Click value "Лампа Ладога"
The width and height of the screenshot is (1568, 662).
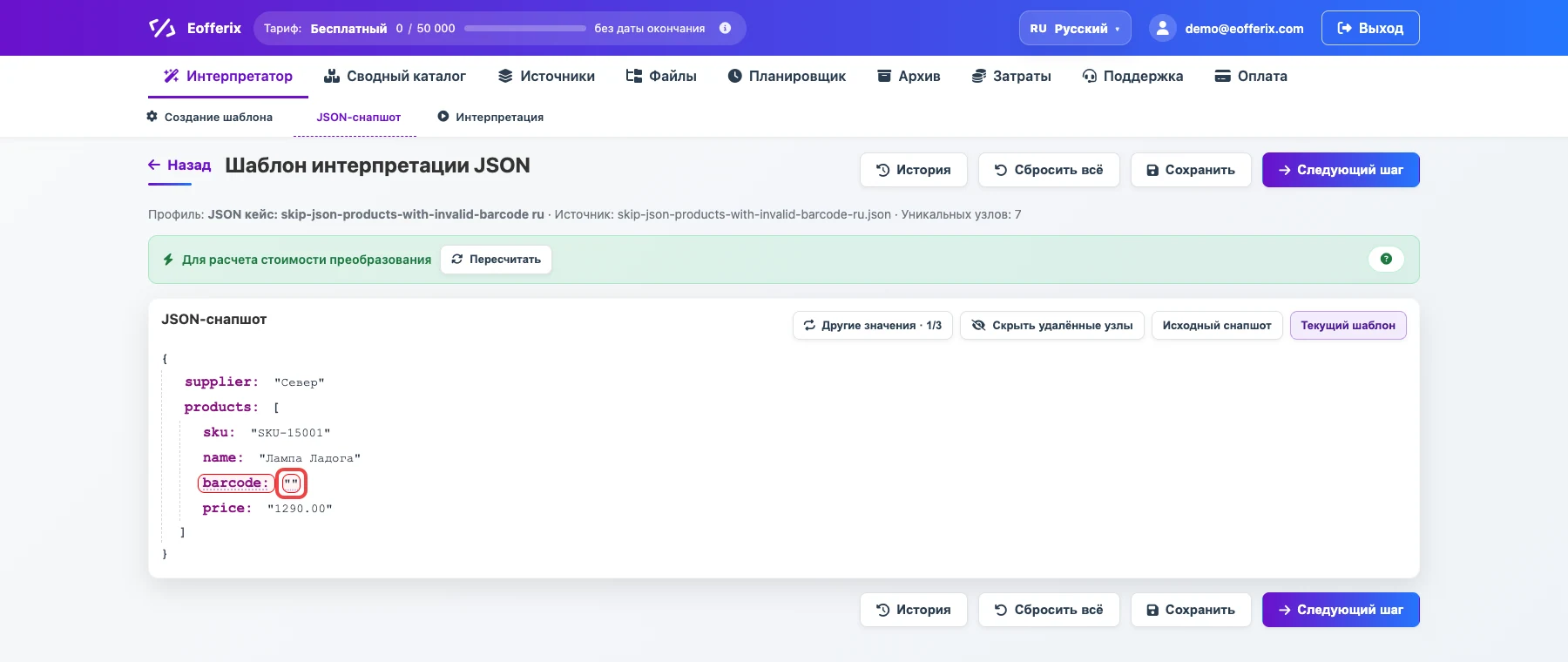[x=309, y=458]
